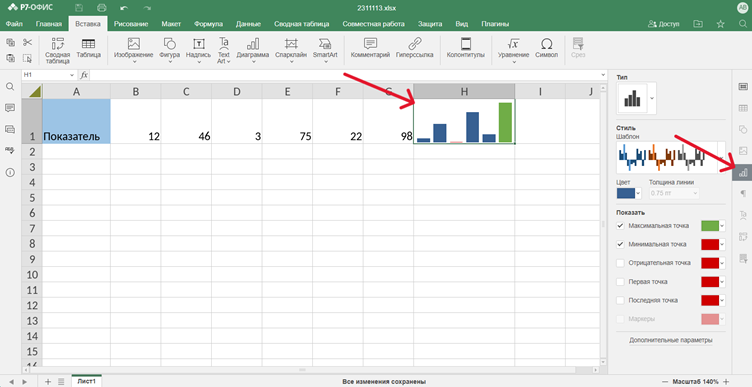Insert a SmartArt graphic
Screen dimensions: 752x387
(325, 49)
